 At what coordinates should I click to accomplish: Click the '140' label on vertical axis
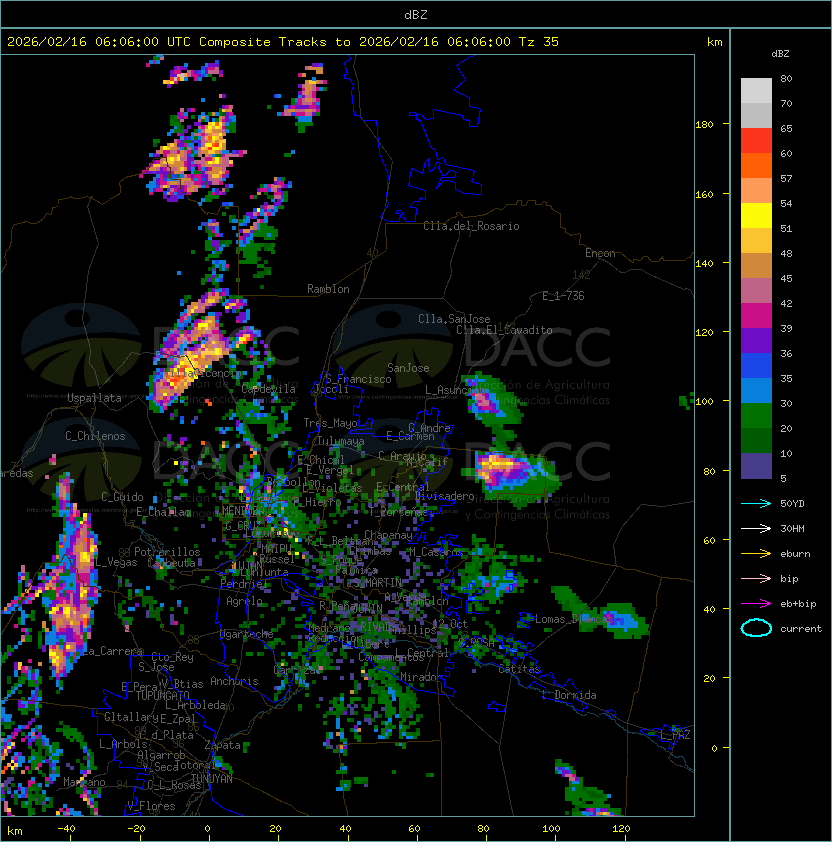pyautogui.click(x=704, y=264)
